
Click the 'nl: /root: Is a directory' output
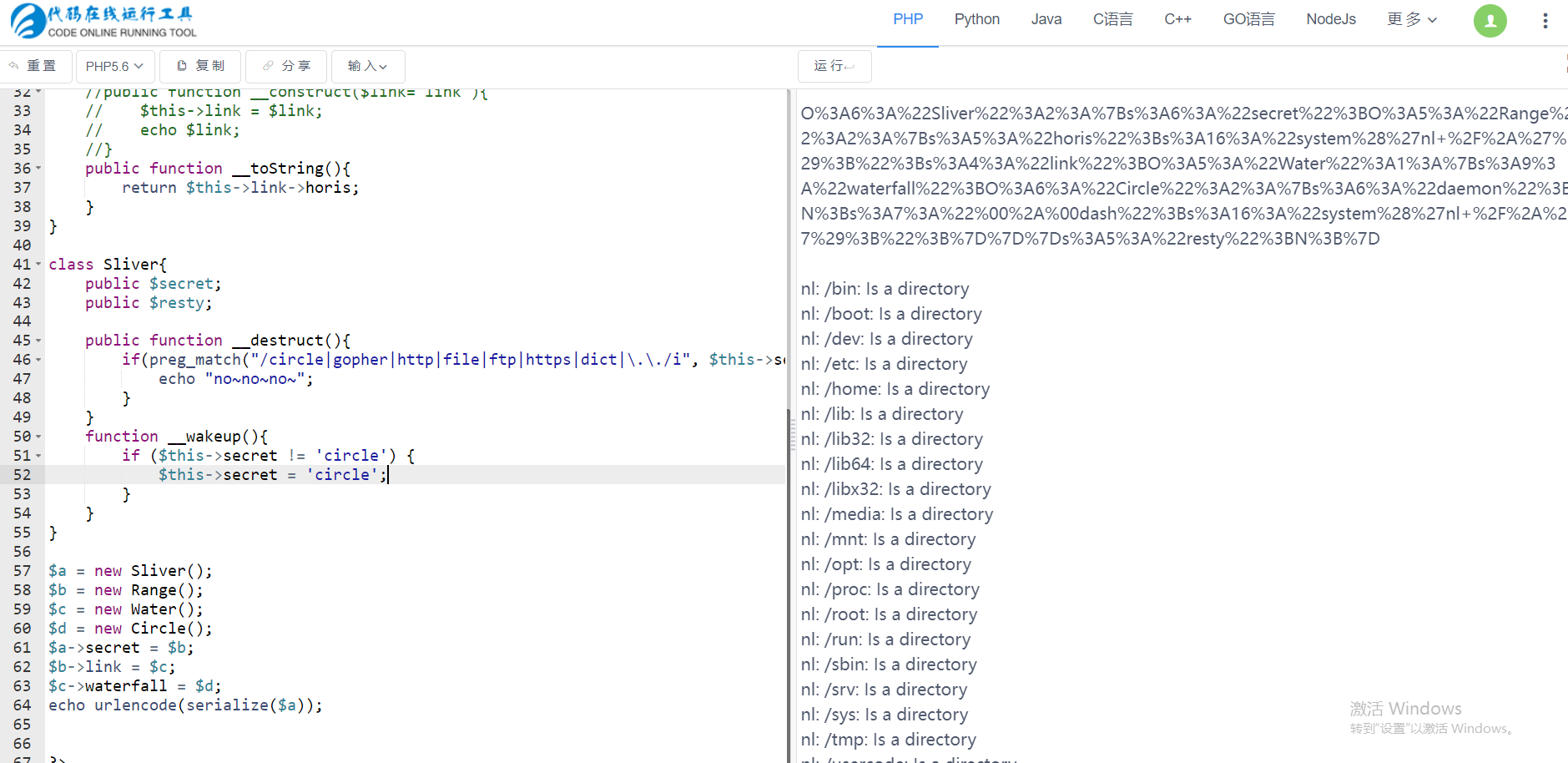click(889, 614)
